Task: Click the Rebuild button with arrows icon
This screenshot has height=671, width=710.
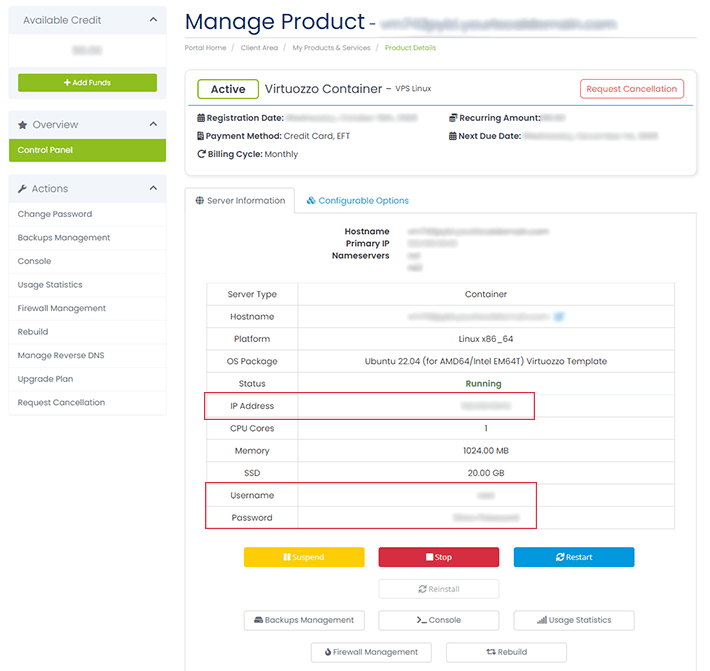Action: (x=506, y=652)
